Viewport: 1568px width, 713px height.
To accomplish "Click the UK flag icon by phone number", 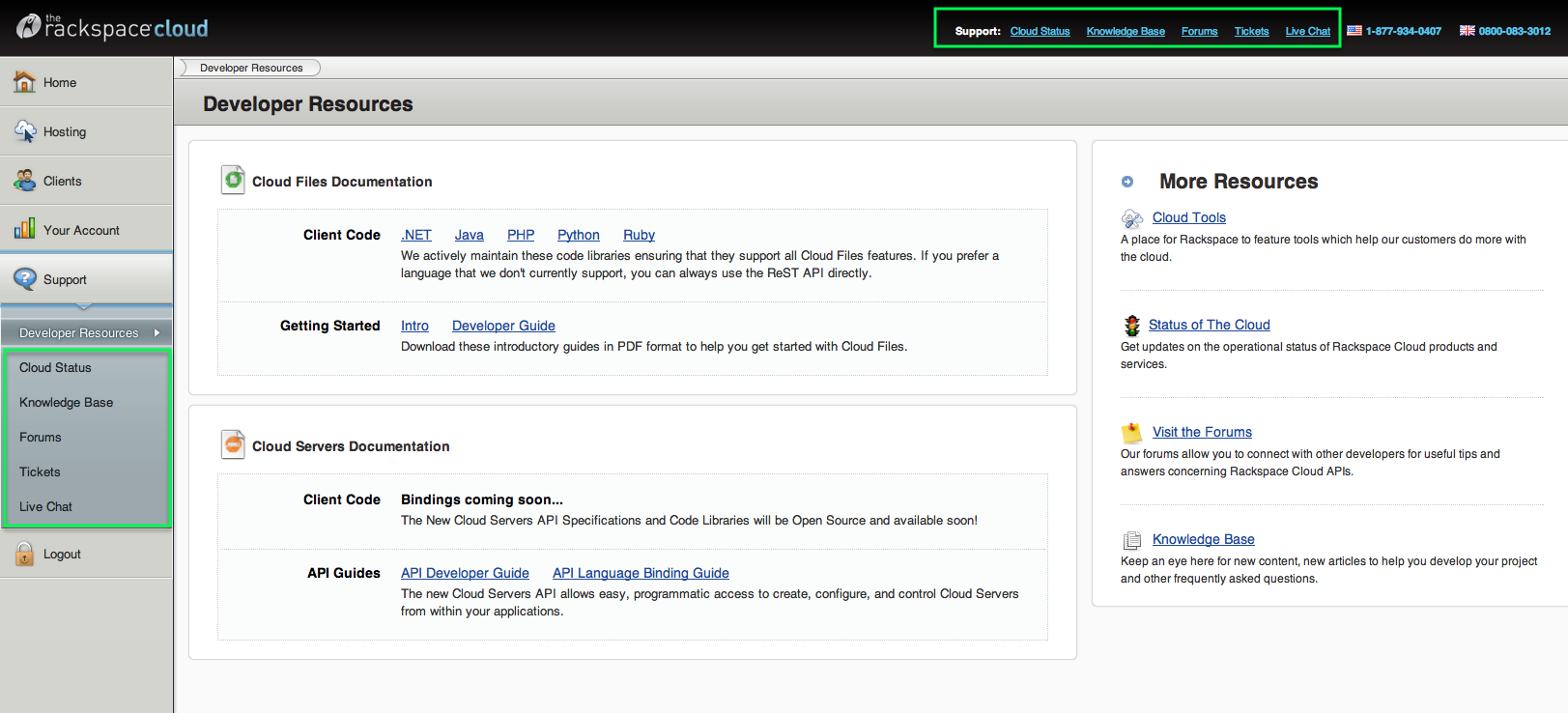I will tap(1467, 31).
